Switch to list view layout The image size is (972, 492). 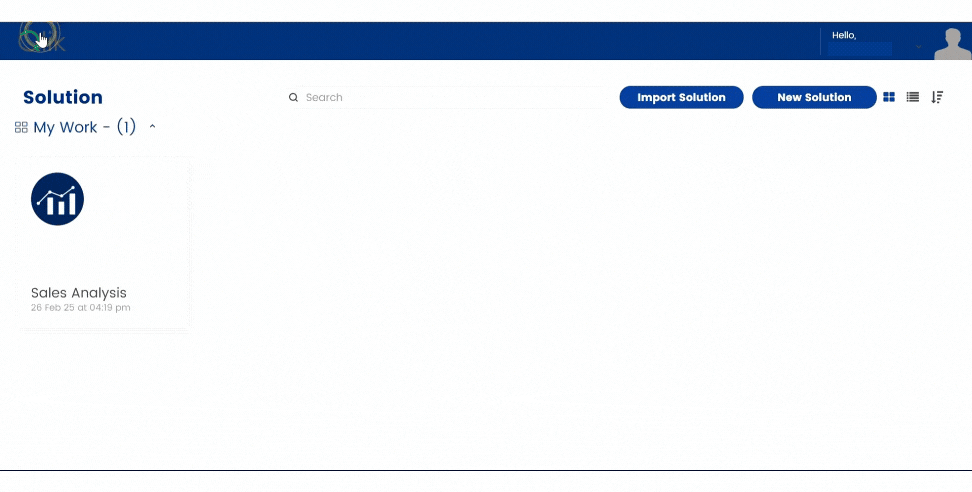pos(913,97)
